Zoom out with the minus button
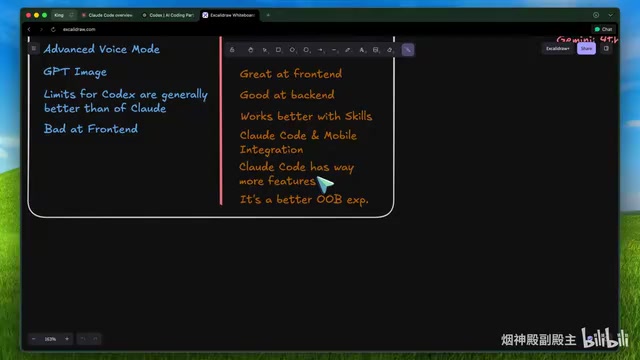The image size is (640, 360). 34,339
